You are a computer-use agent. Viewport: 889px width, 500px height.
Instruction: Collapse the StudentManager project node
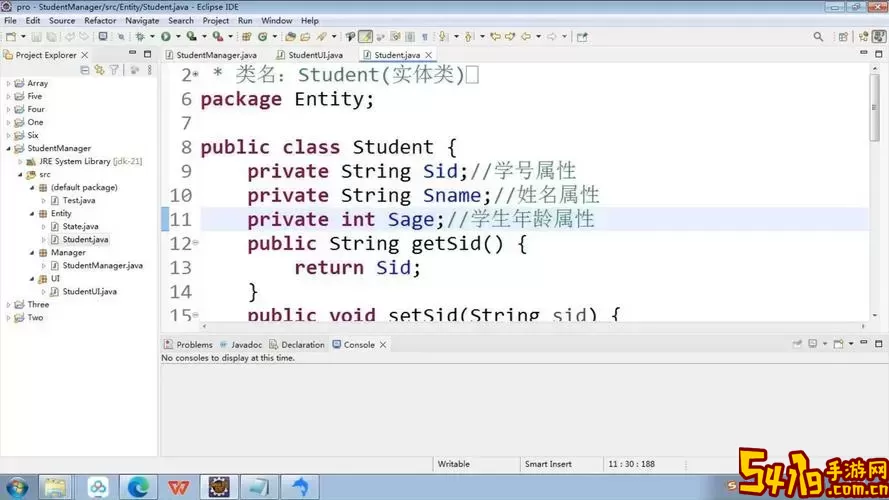9,149
